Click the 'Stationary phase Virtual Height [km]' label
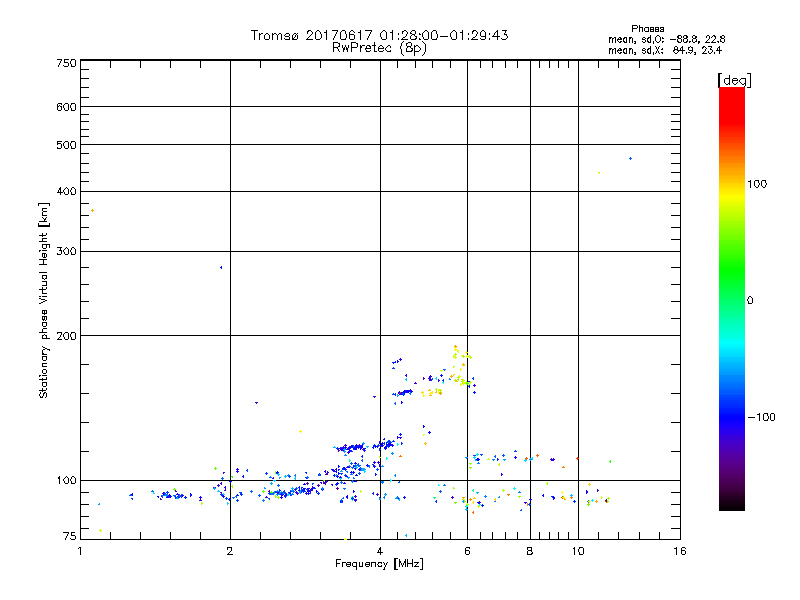This screenshot has width=800, height=600. tap(44, 301)
